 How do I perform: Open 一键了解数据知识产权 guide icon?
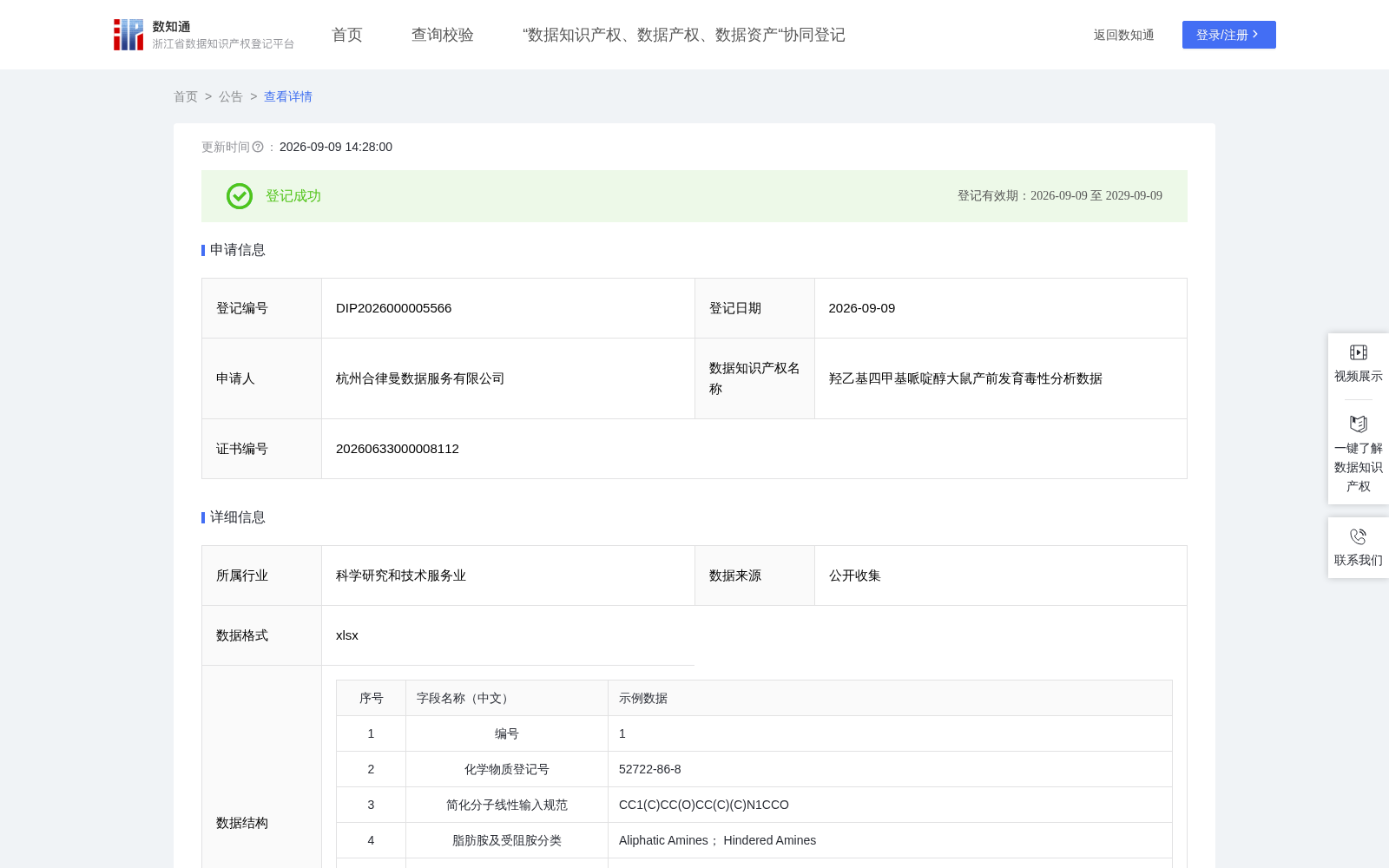pos(1359,424)
